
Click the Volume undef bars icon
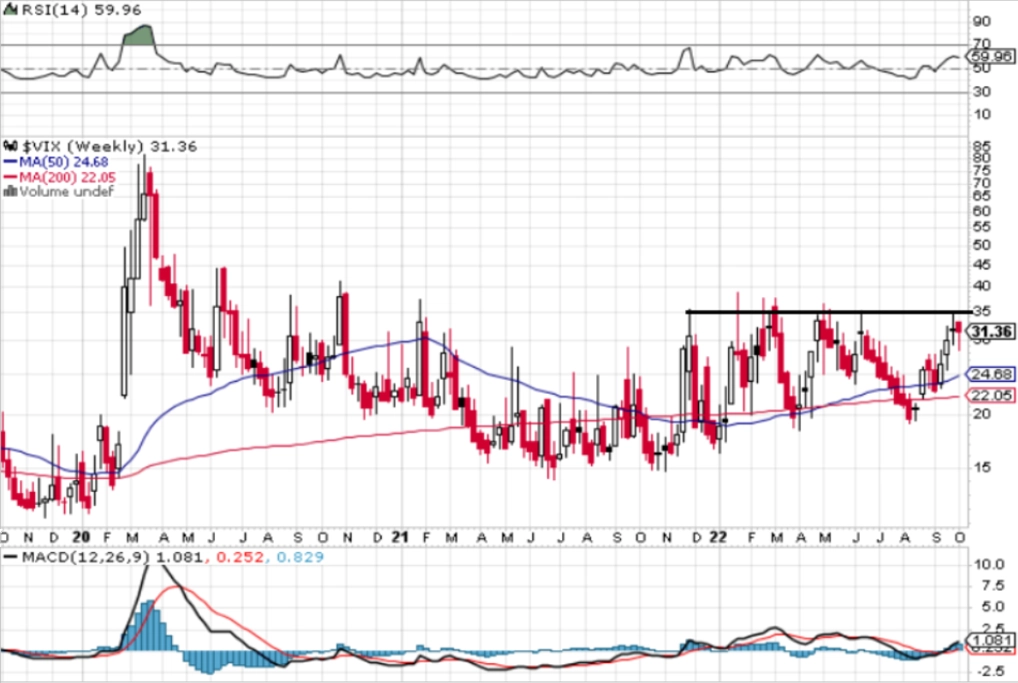10,192
